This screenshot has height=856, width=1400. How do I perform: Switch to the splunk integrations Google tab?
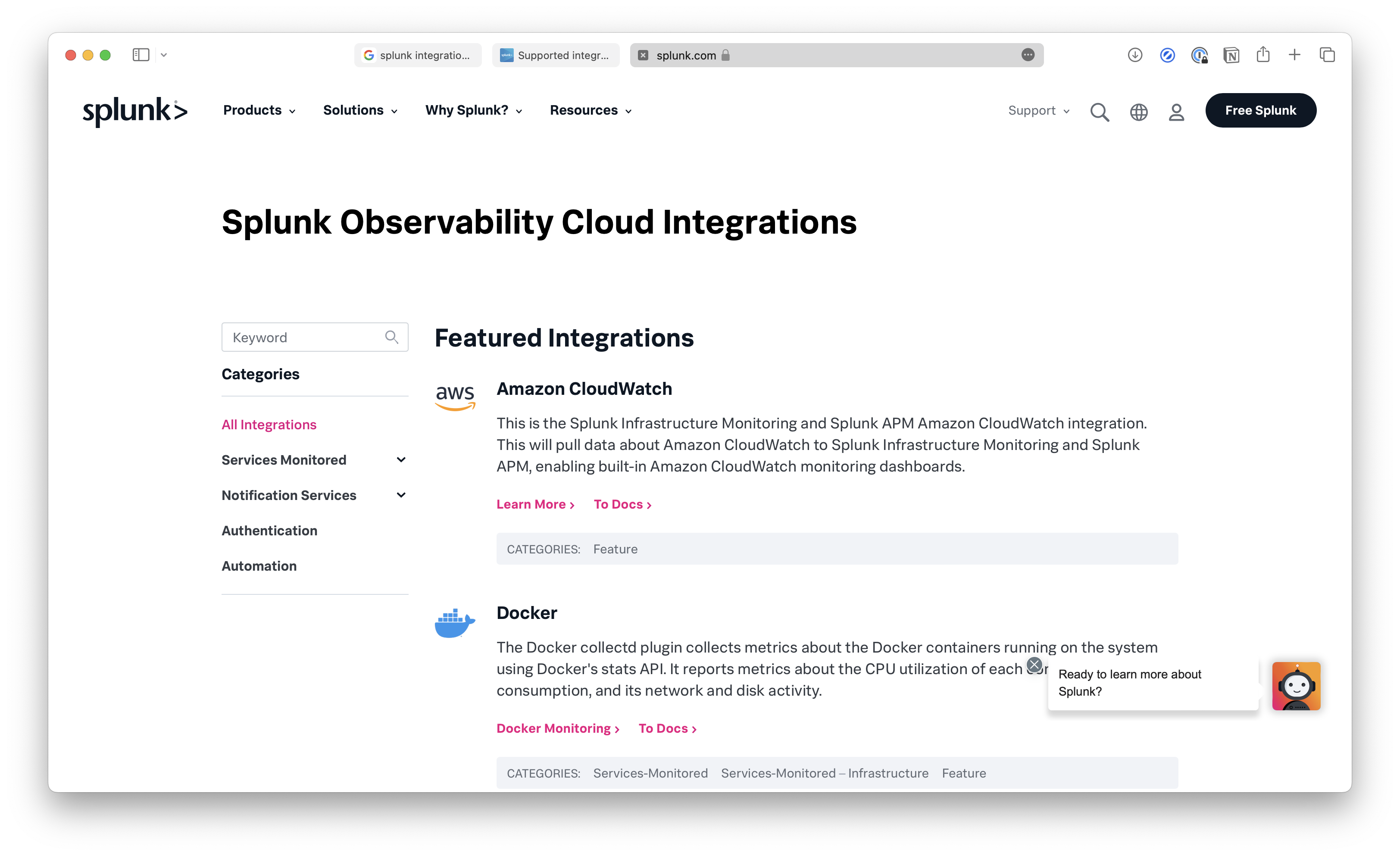point(418,55)
